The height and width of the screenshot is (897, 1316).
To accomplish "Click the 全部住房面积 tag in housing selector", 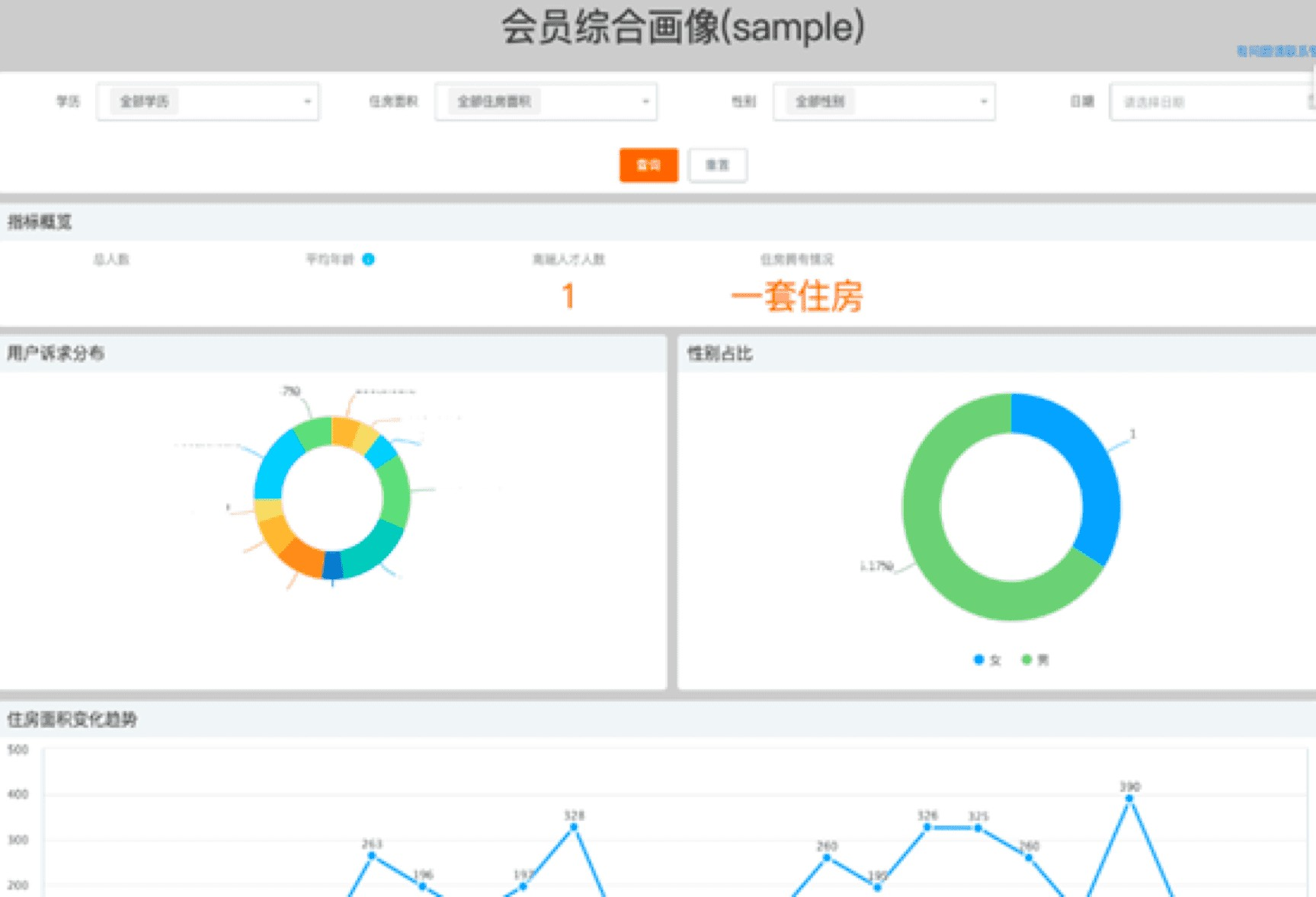I will tap(494, 101).
